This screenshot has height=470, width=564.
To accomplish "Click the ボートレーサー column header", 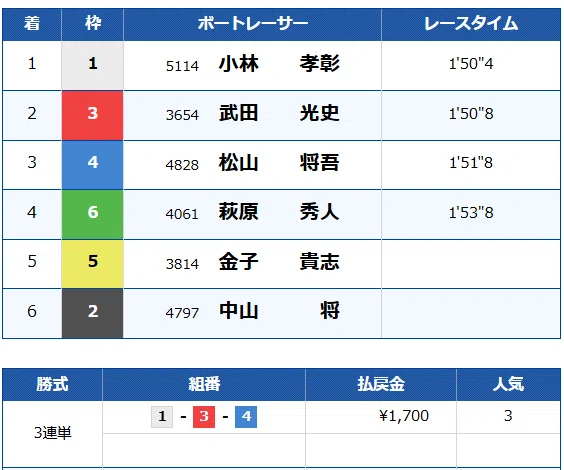I will pos(253,24).
